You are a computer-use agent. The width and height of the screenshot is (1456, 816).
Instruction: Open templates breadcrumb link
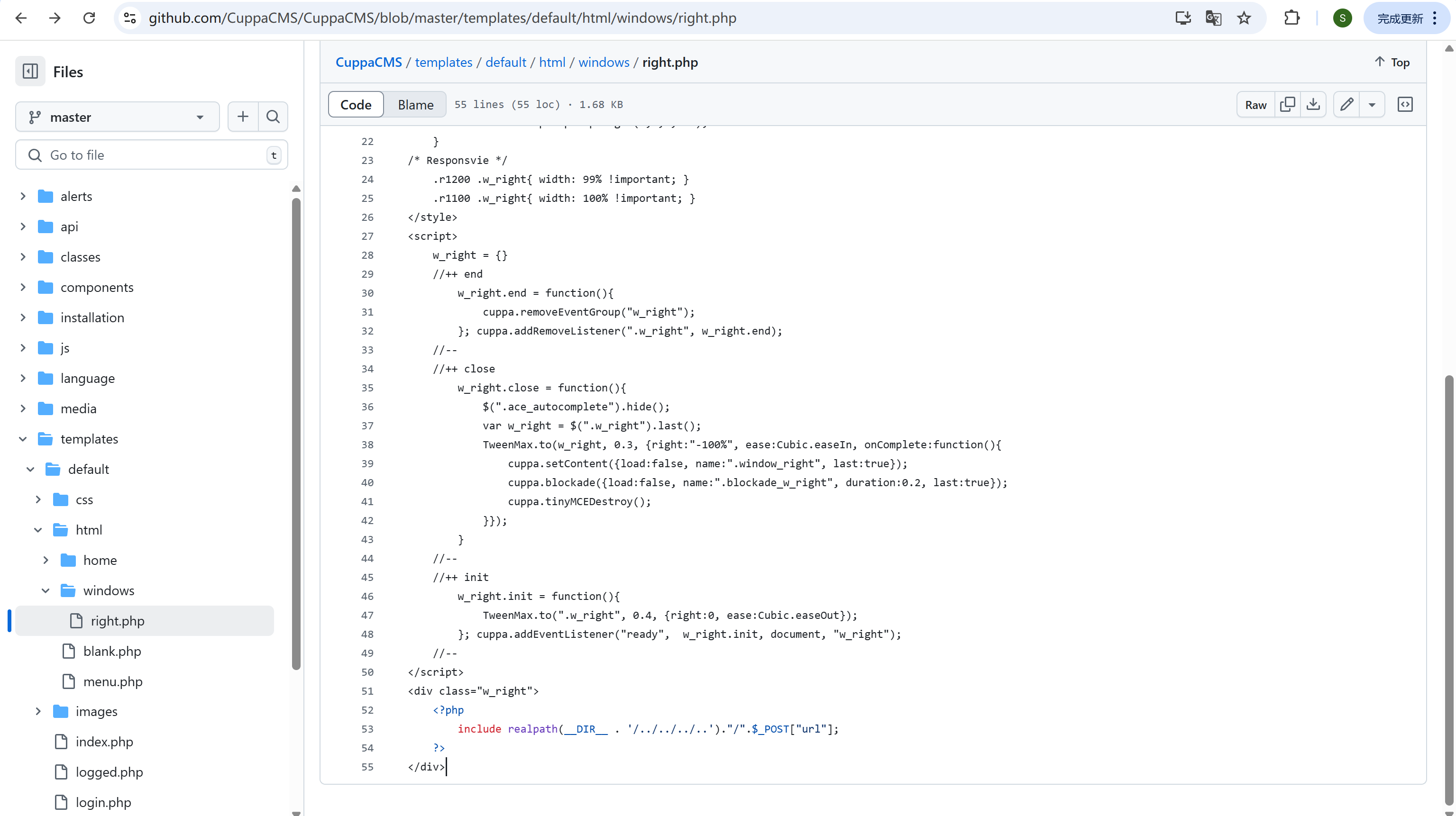(444, 62)
